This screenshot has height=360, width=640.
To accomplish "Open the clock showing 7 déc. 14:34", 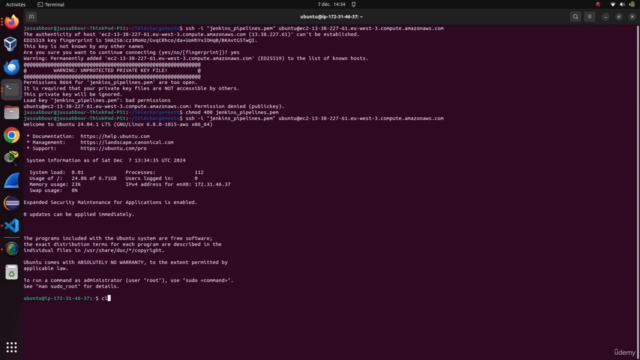I will (331, 4).
